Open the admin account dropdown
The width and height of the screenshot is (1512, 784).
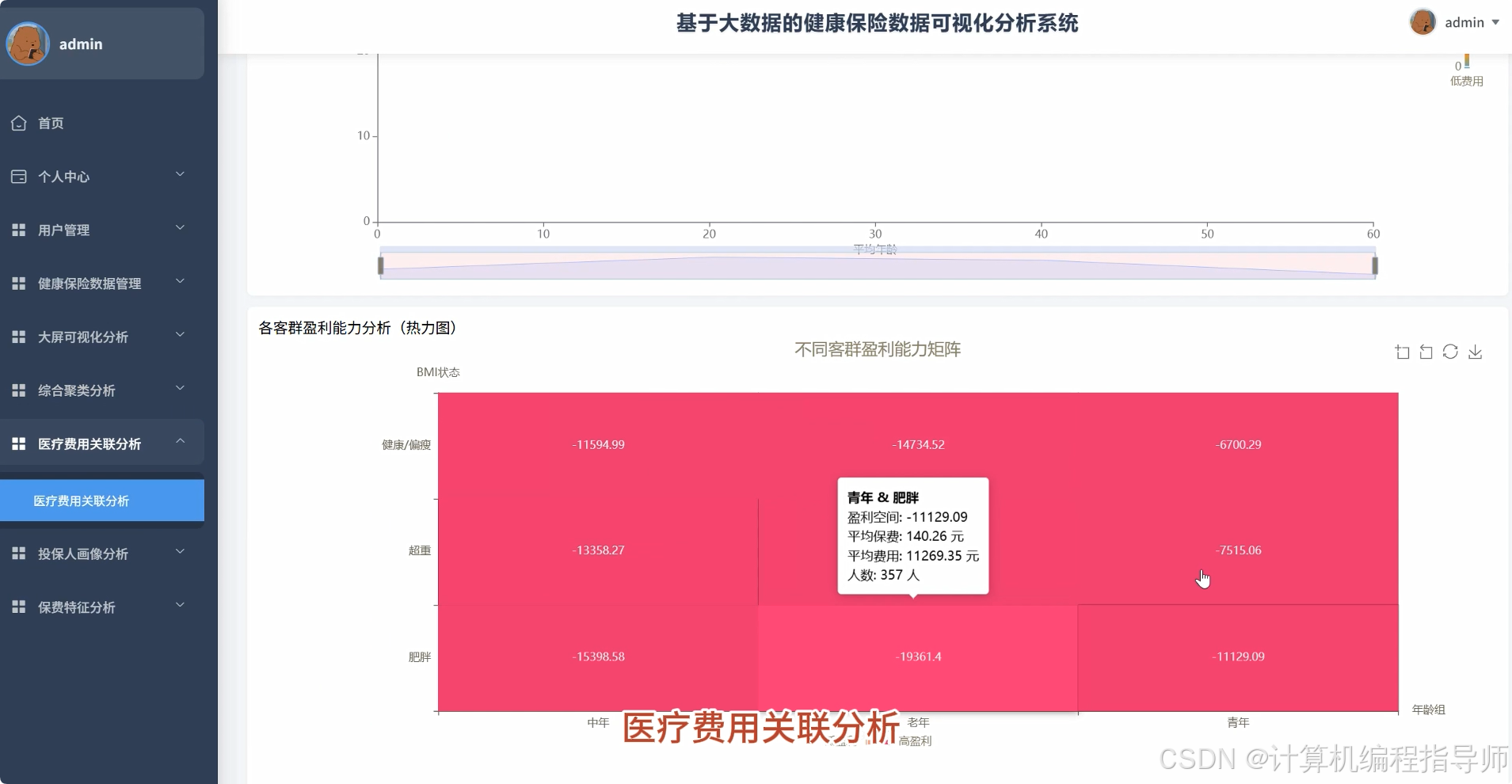coord(1472,22)
